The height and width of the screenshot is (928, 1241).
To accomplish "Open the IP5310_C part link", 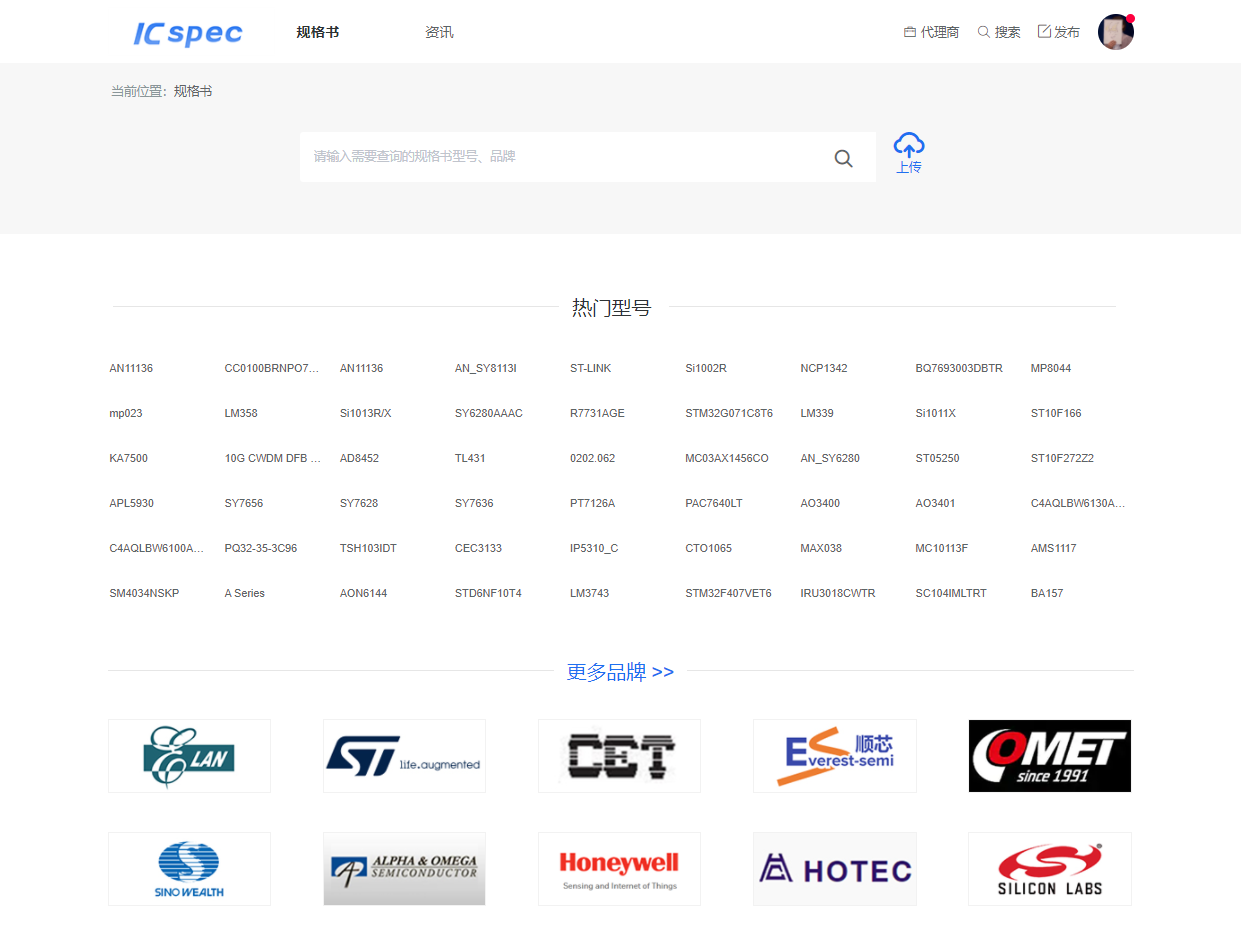I will (594, 548).
